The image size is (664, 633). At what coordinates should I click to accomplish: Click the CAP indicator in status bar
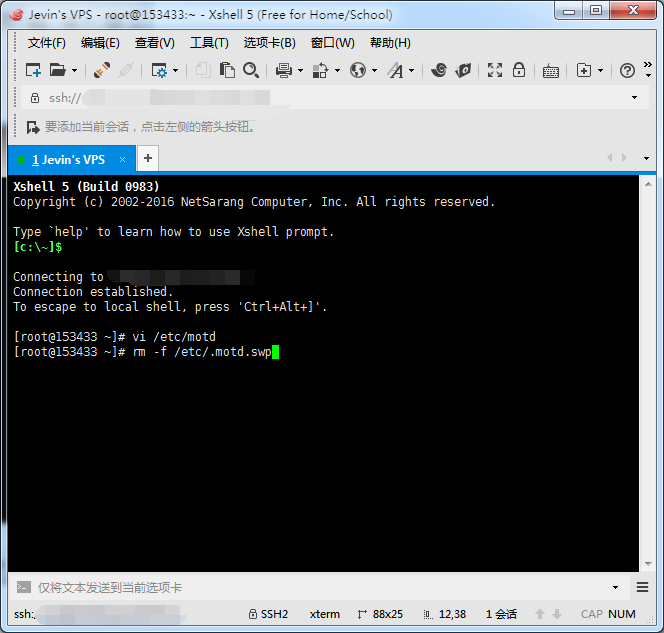592,614
